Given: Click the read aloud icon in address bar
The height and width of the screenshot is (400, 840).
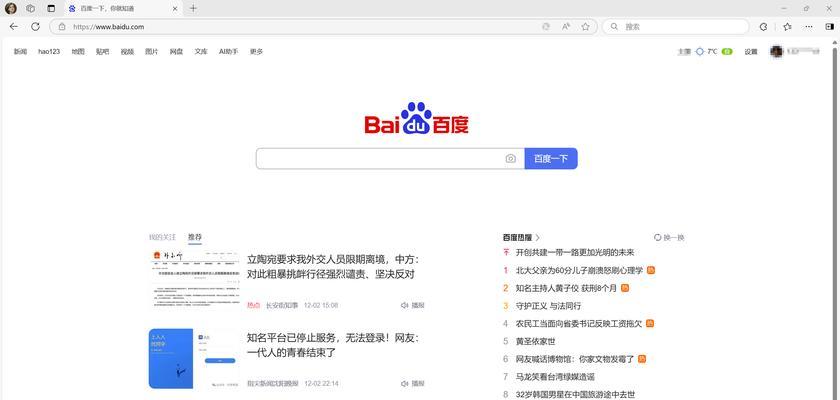Looking at the screenshot, I should point(566,27).
